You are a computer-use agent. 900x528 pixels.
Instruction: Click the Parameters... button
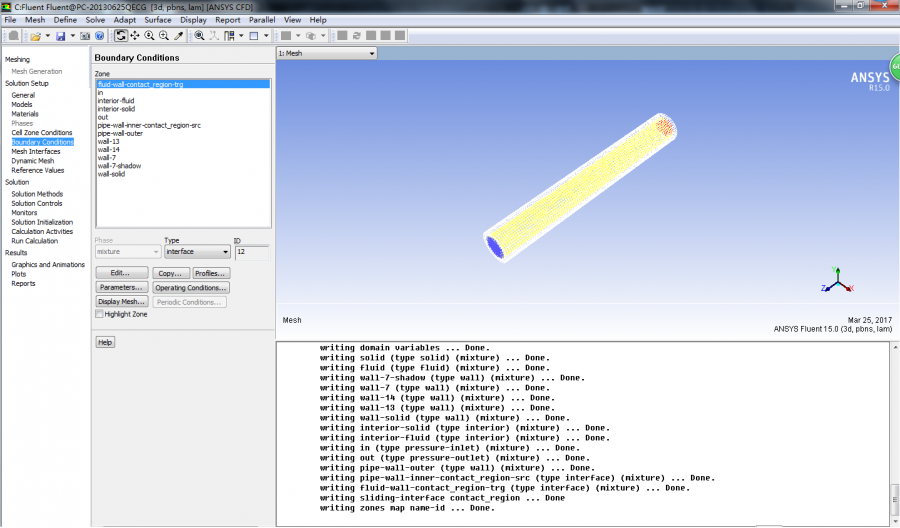point(122,288)
